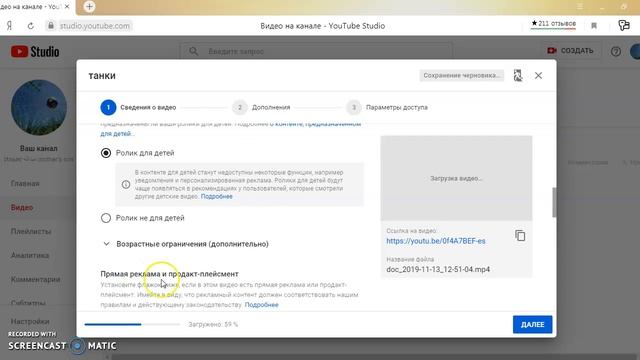Click the Yandex 'Я' browser button
The image size is (640, 360).
[x=9, y=26]
